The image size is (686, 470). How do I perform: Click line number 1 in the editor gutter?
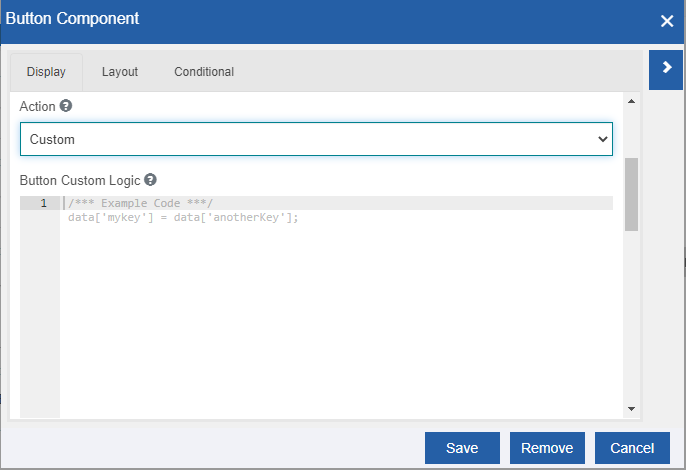(43, 203)
